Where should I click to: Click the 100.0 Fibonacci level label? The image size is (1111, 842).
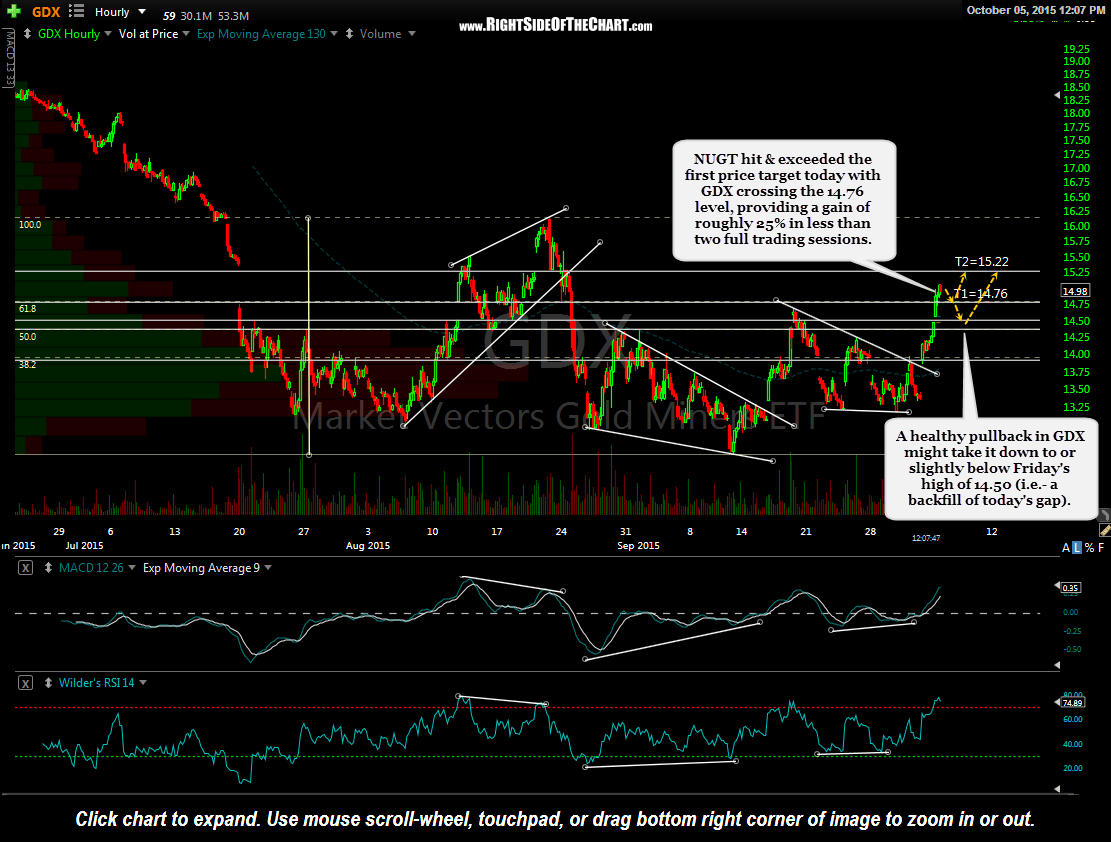click(x=30, y=225)
